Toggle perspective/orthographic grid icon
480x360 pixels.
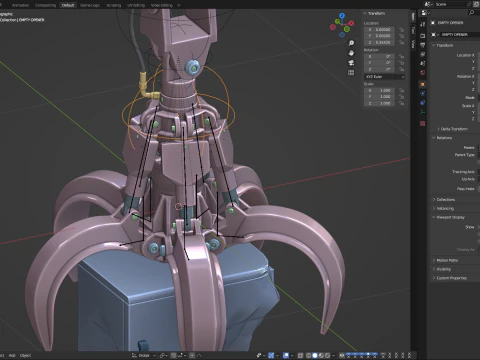pos(351,73)
